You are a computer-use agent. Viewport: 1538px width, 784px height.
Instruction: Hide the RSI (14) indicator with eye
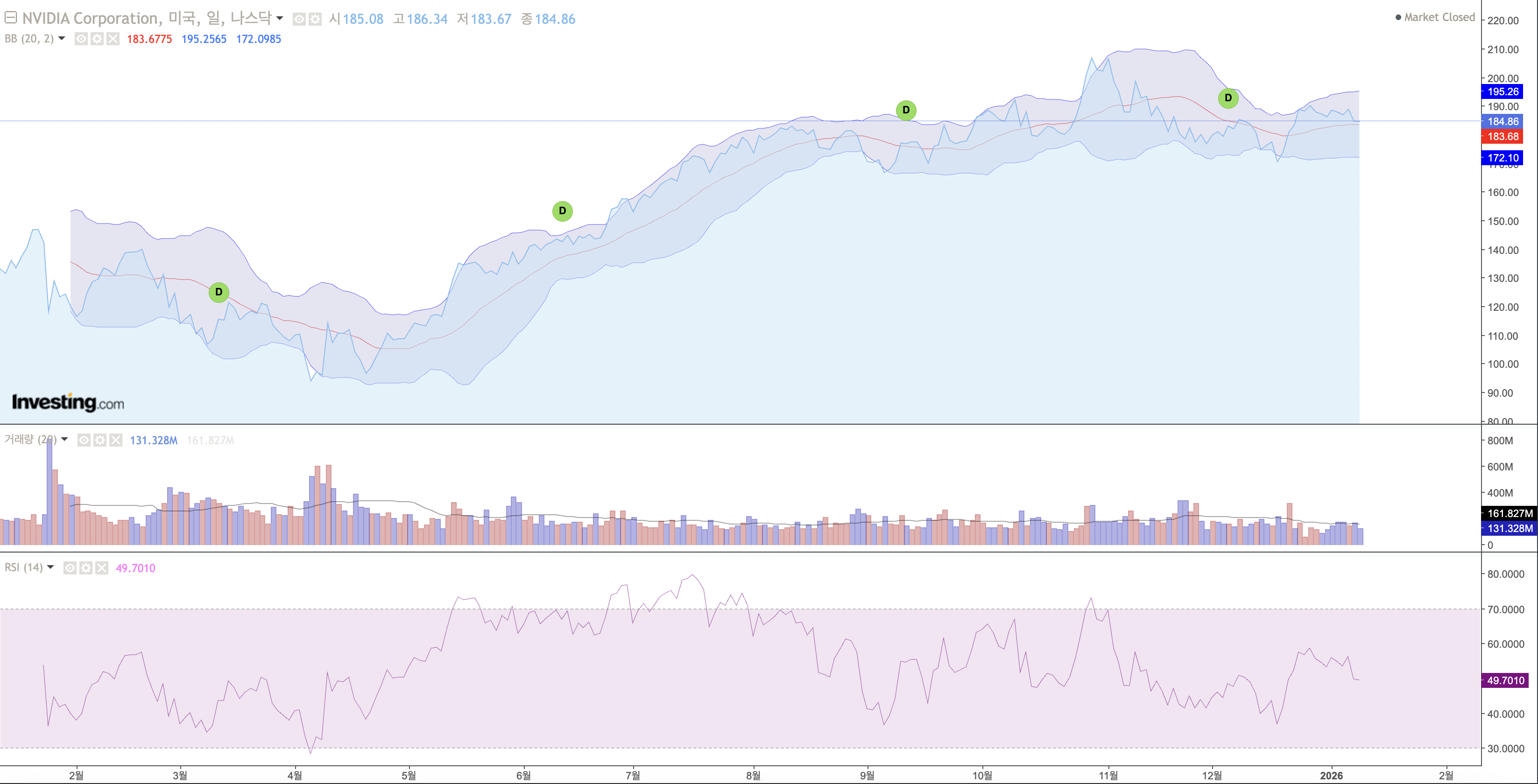tap(70, 568)
